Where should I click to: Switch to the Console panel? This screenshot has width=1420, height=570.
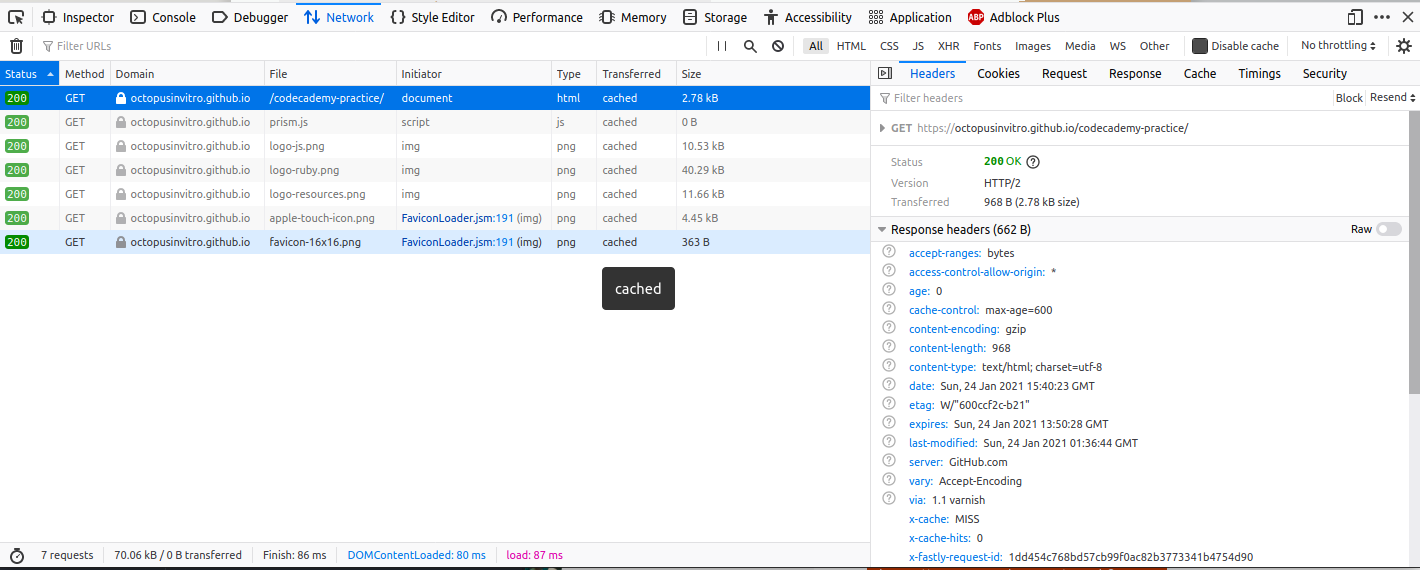pos(163,17)
